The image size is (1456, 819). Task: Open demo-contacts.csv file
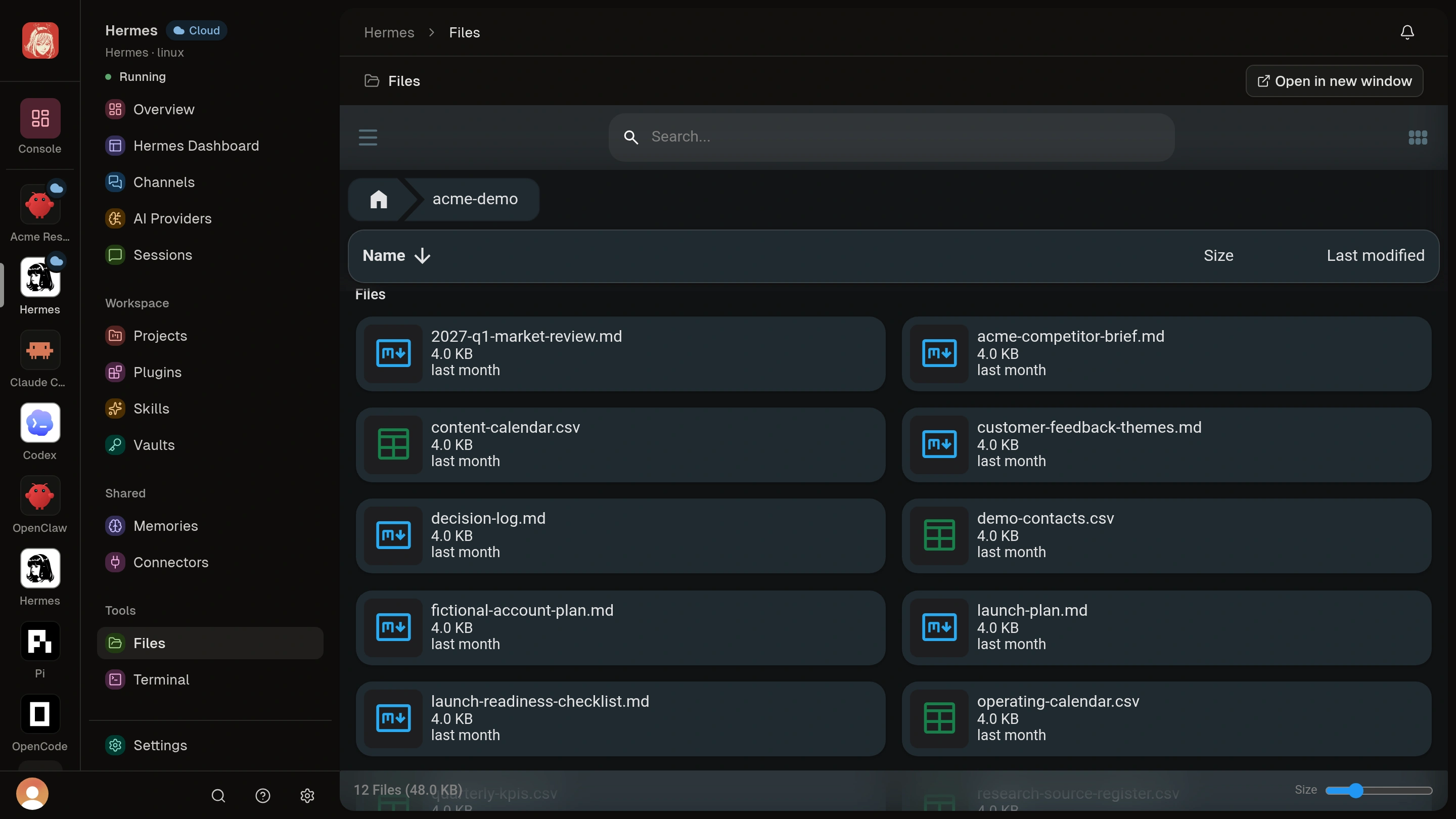(x=1166, y=535)
